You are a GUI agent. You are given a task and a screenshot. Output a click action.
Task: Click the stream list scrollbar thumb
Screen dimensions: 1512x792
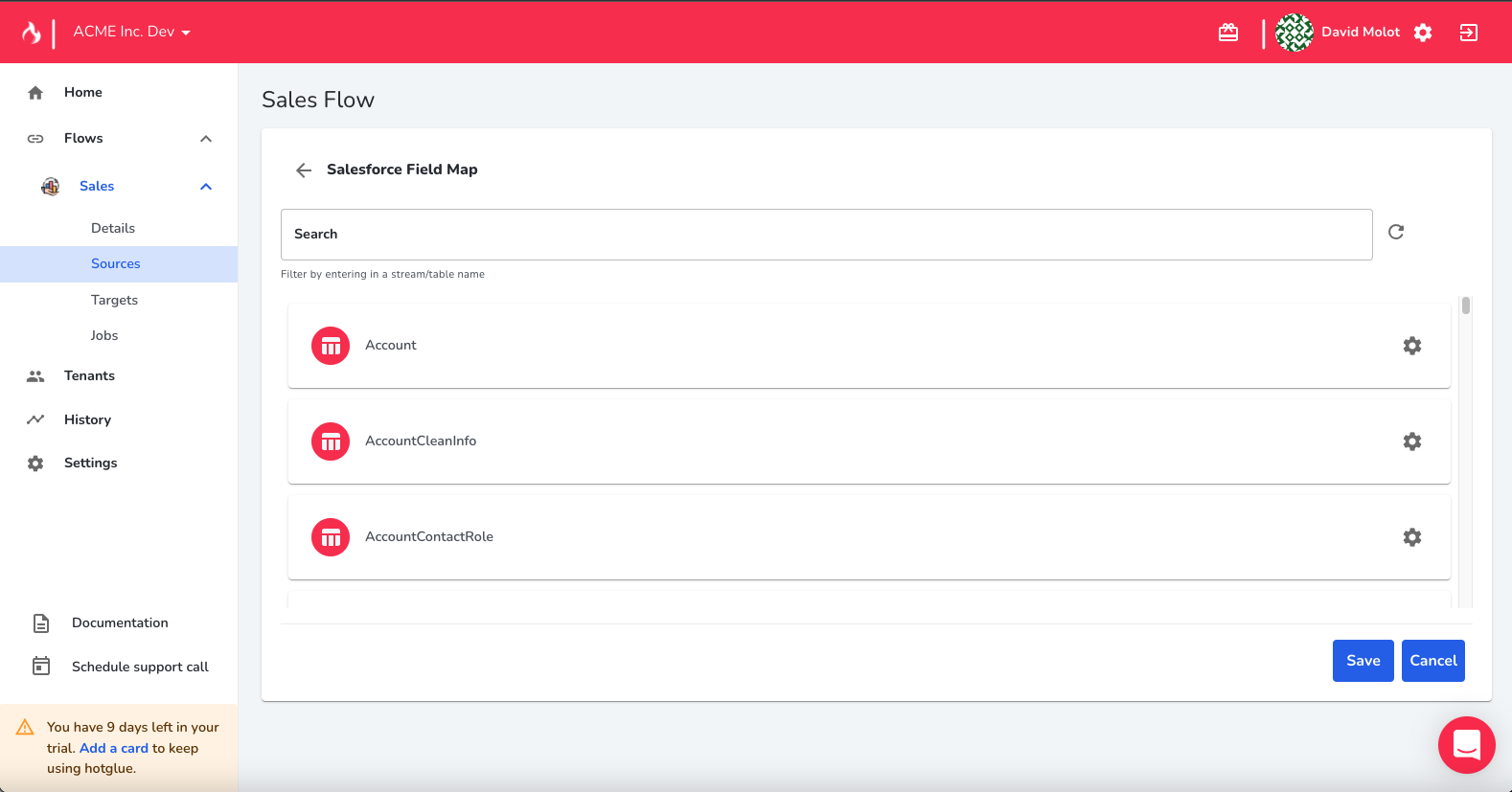point(1466,306)
